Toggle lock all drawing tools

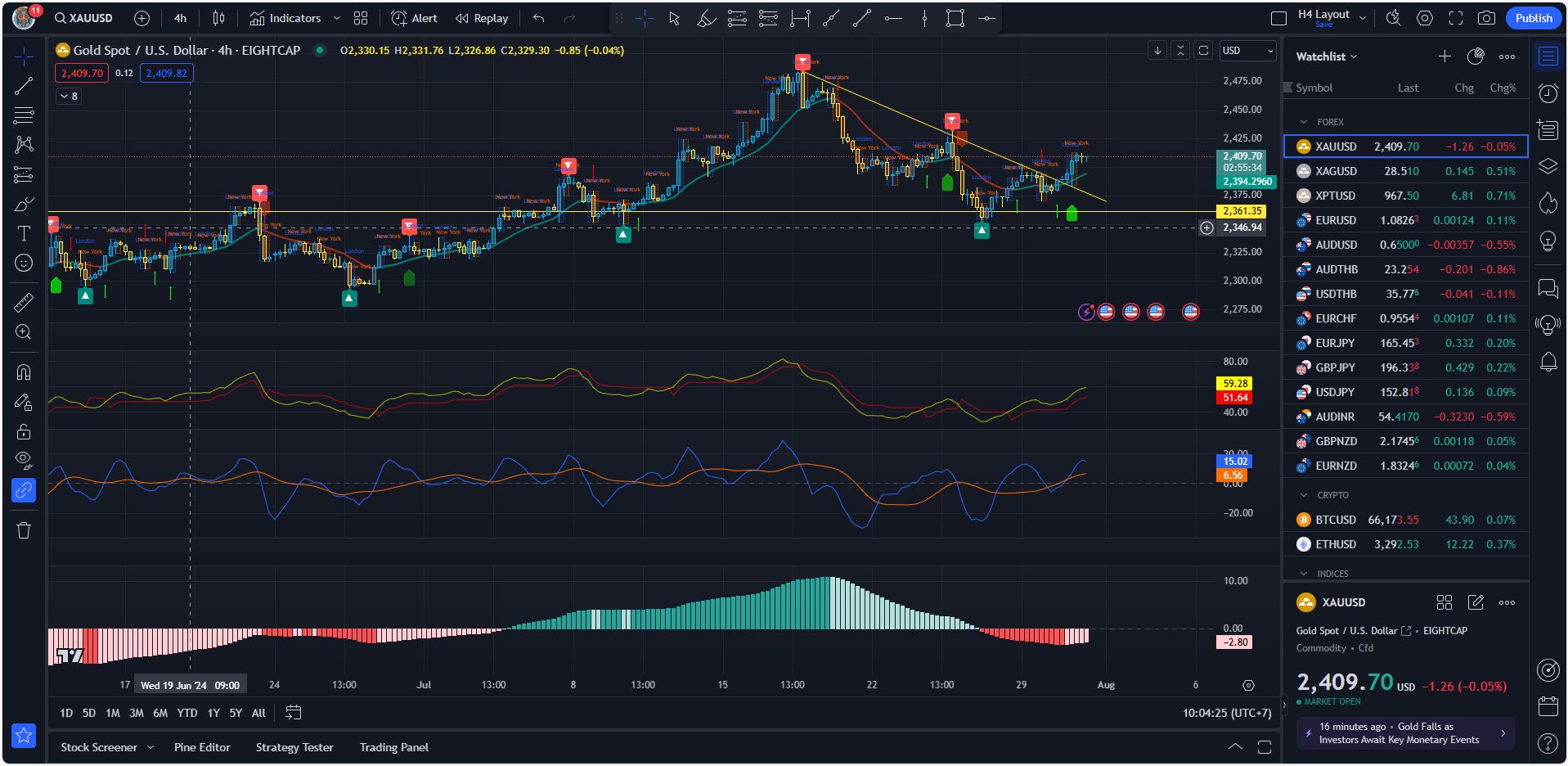[x=24, y=431]
